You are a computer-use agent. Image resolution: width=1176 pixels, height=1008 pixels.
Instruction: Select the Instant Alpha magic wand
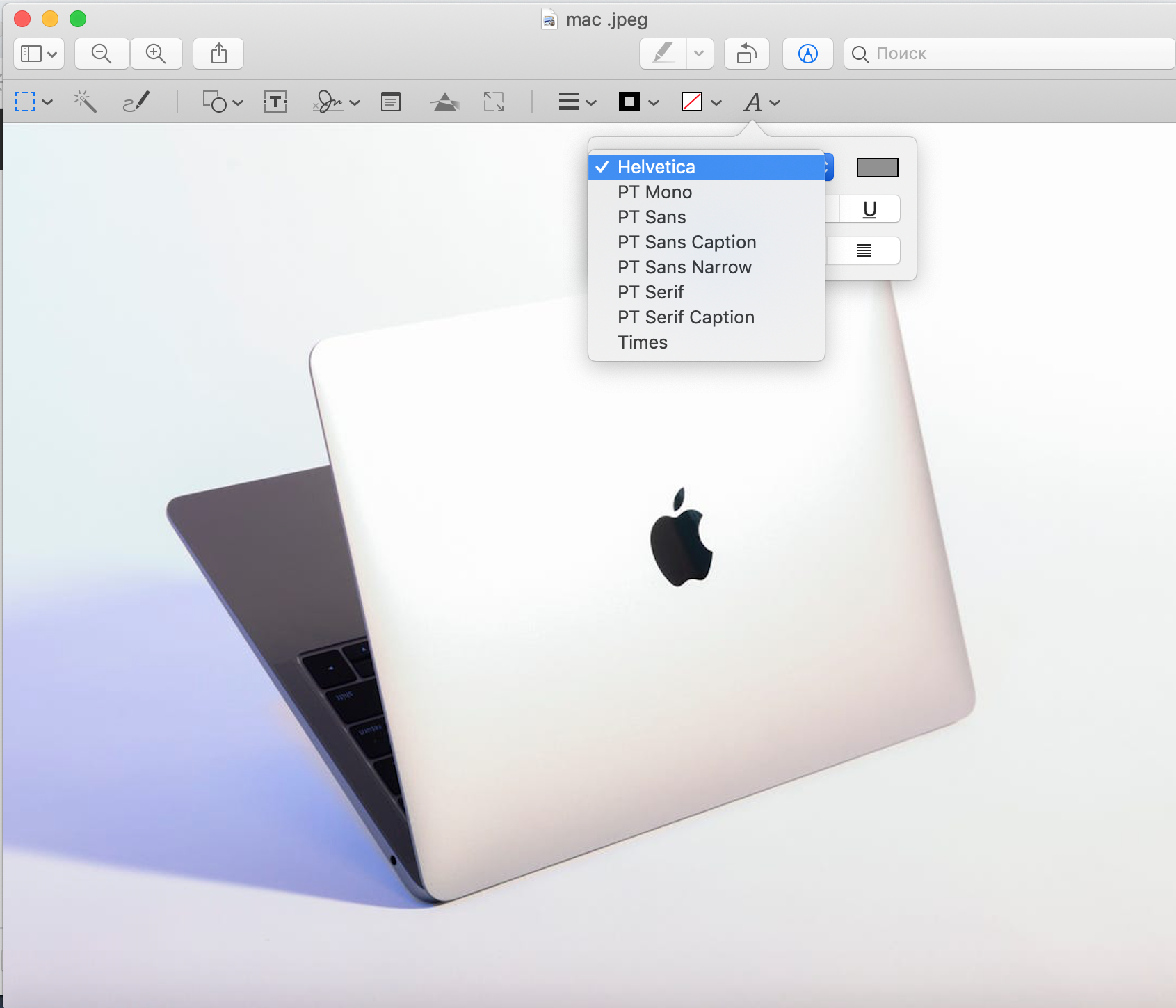click(86, 102)
